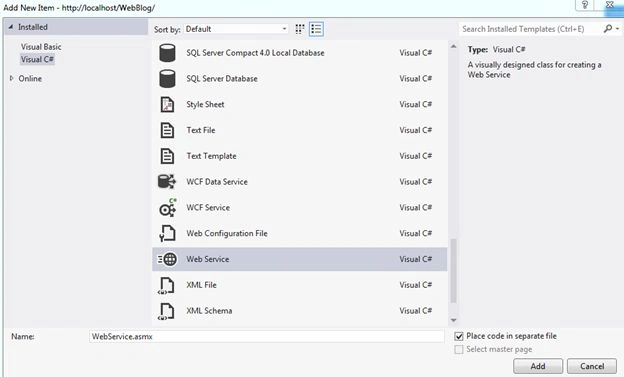Select the WCF Data Service label

pyautogui.click(x=217, y=182)
